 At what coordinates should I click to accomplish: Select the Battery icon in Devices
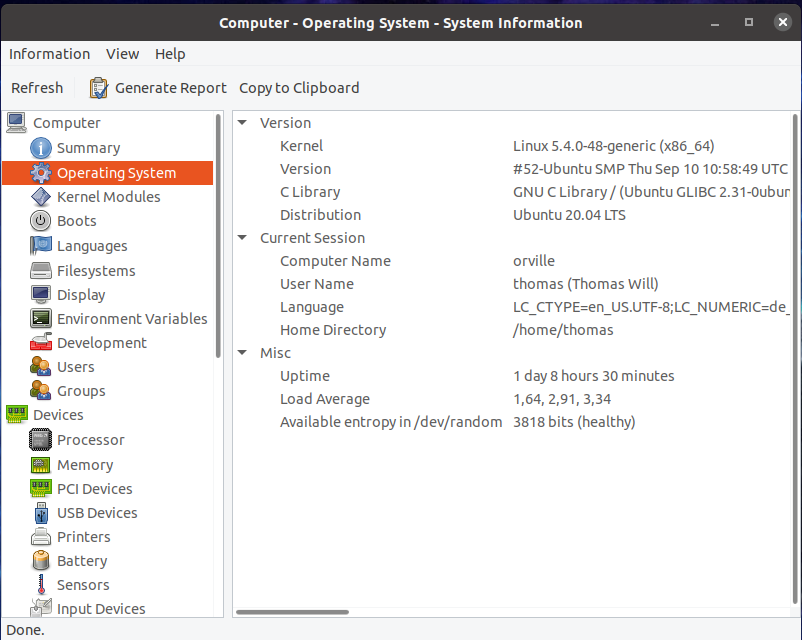(x=41, y=561)
